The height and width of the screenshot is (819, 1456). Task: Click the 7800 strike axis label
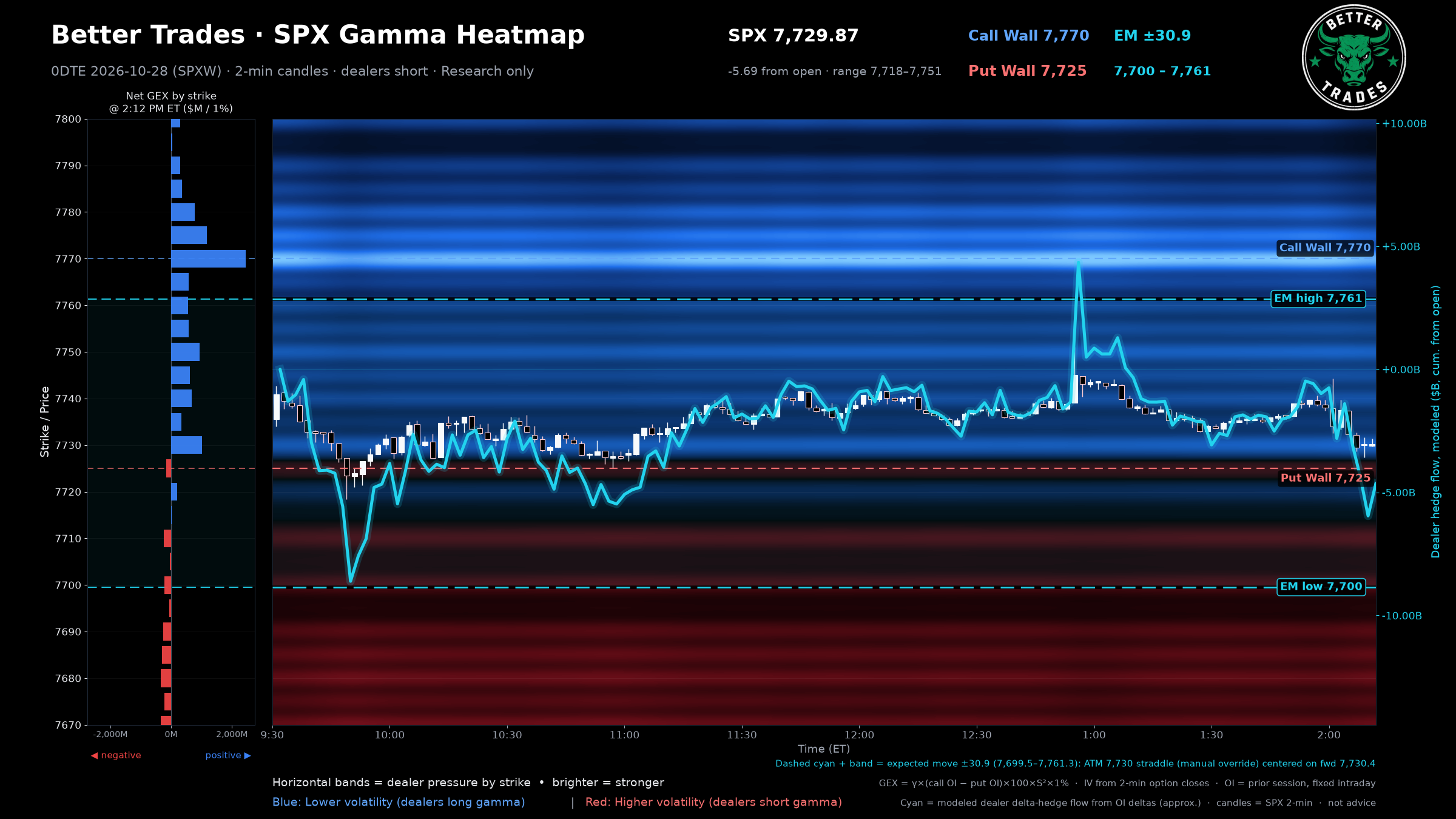pos(67,120)
